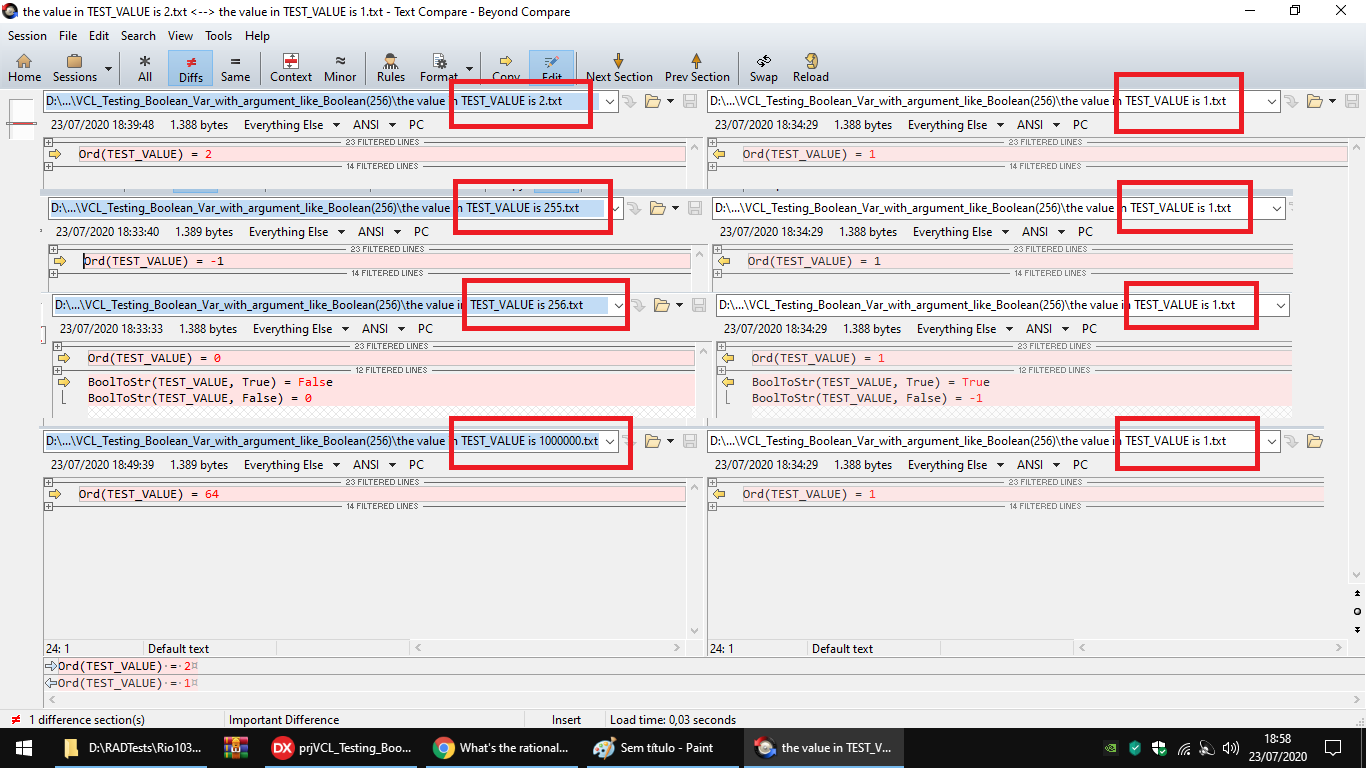
Task: Browse for file beside TEST_VALUE is 256.txt path
Action: tap(662, 305)
